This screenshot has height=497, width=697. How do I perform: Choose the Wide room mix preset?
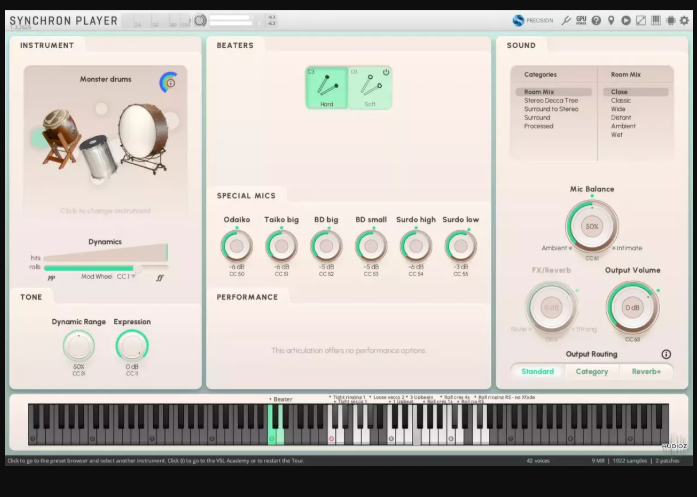tap(618, 109)
